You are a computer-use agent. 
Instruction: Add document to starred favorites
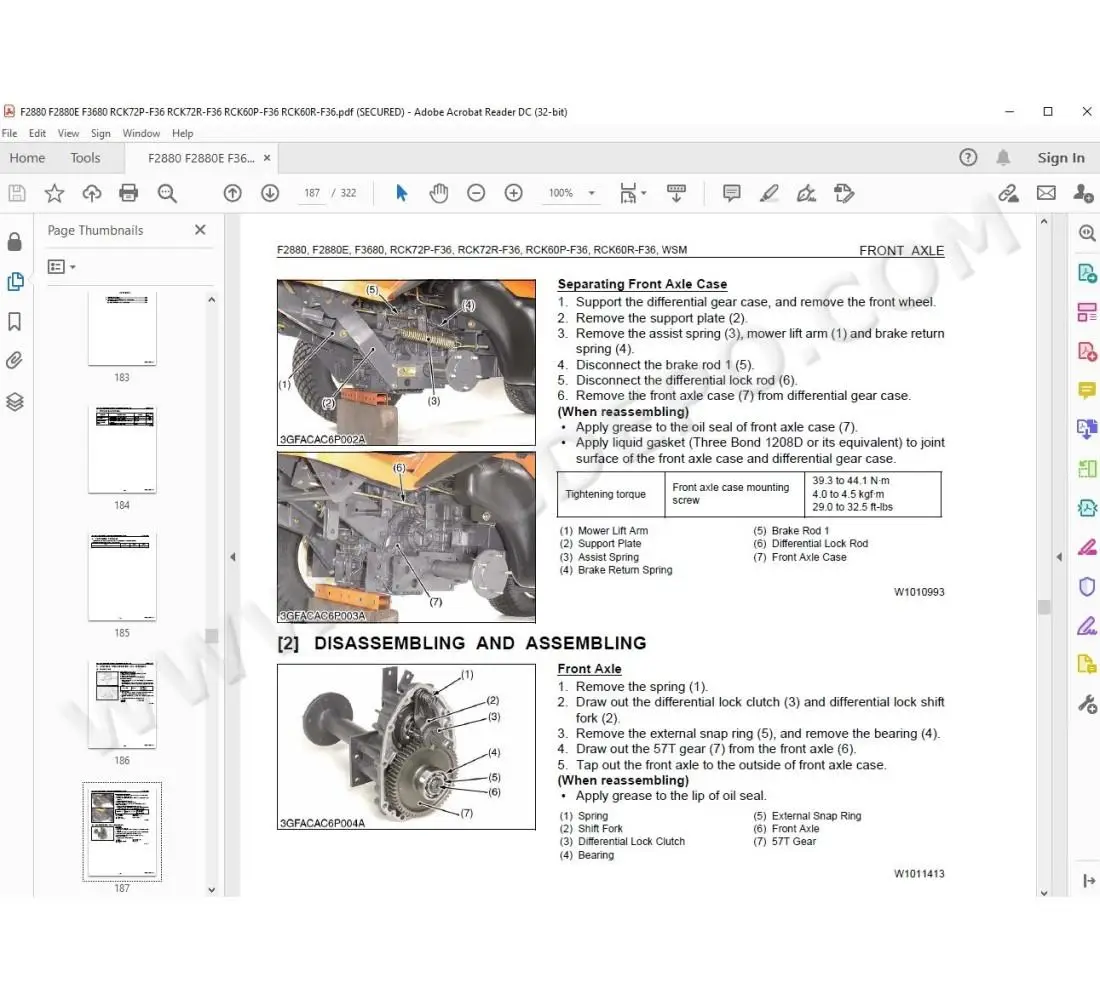pos(54,193)
